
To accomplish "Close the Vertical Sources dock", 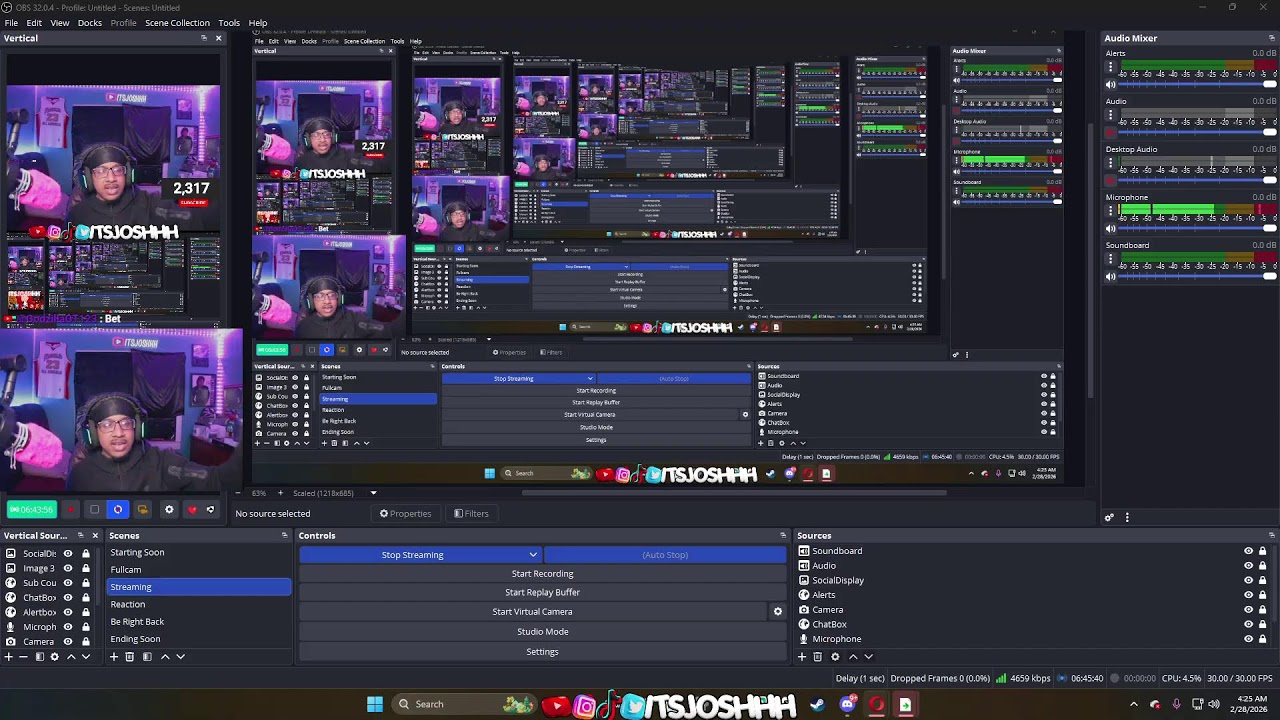I will click(x=95, y=536).
